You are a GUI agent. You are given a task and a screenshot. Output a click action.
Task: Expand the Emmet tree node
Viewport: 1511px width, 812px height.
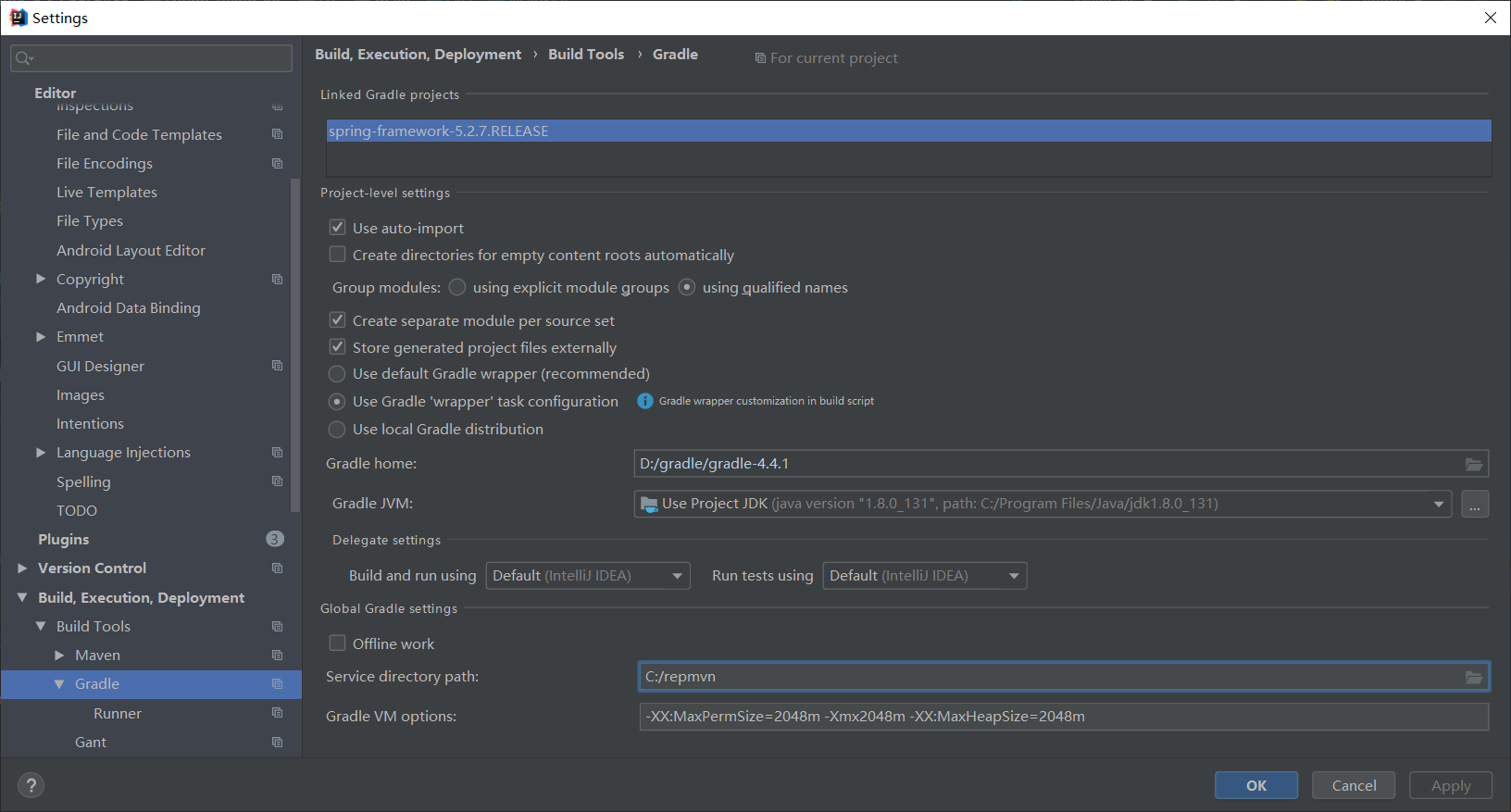point(41,337)
